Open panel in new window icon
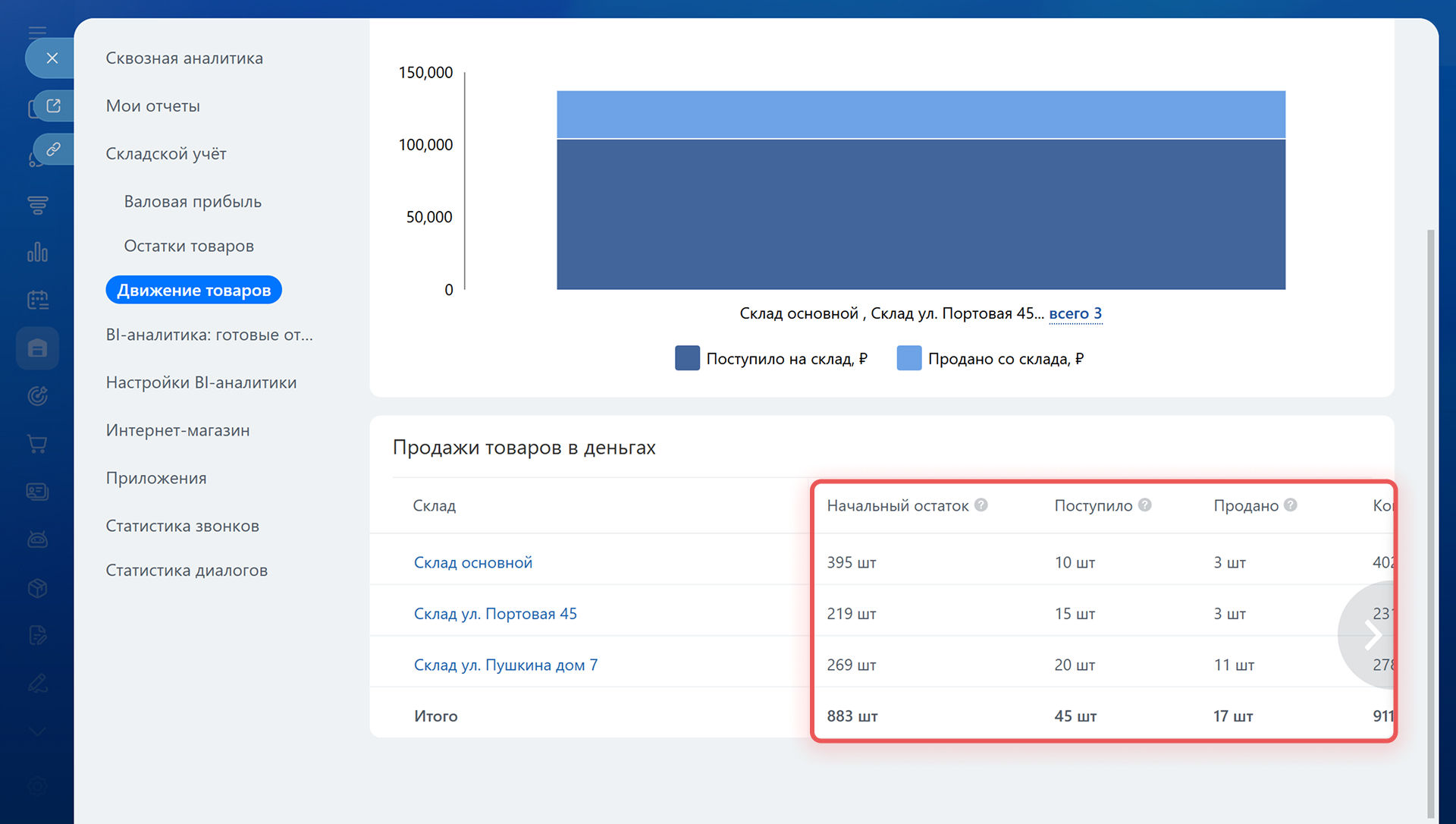1456x824 pixels. point(53,105)
